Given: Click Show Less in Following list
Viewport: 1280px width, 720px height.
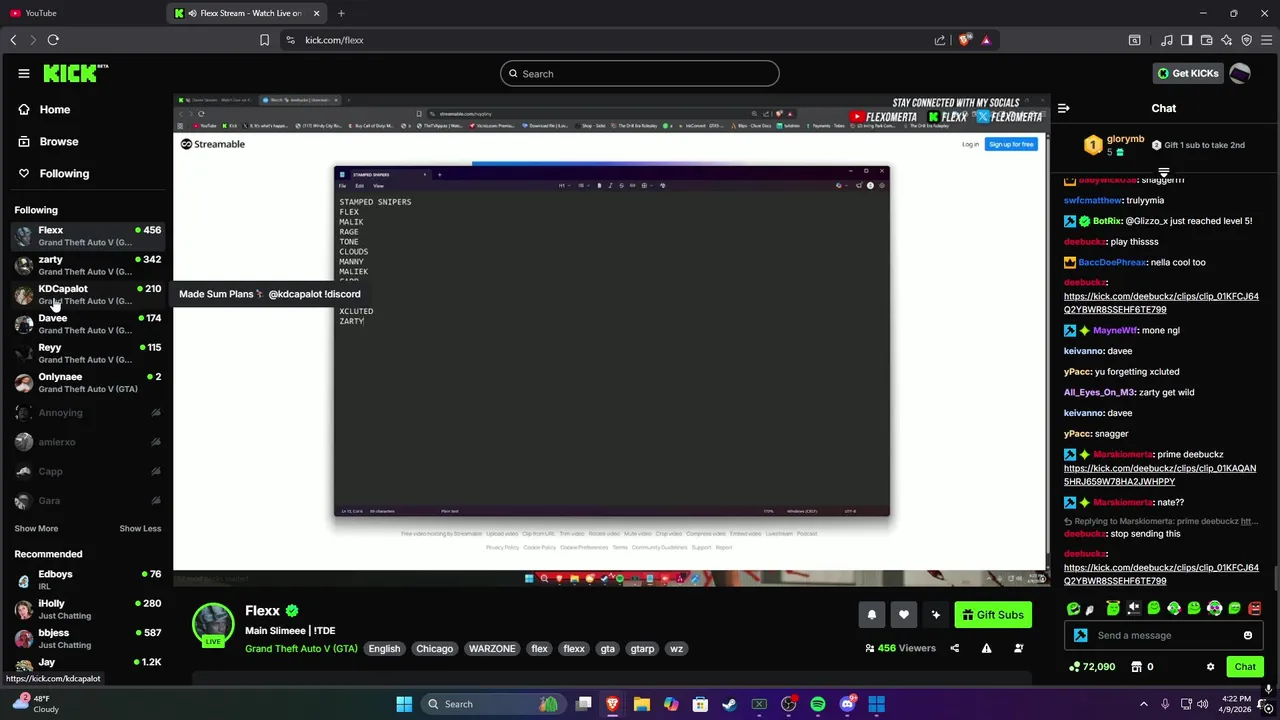Looking at the screenshot, I should point(140,529).
